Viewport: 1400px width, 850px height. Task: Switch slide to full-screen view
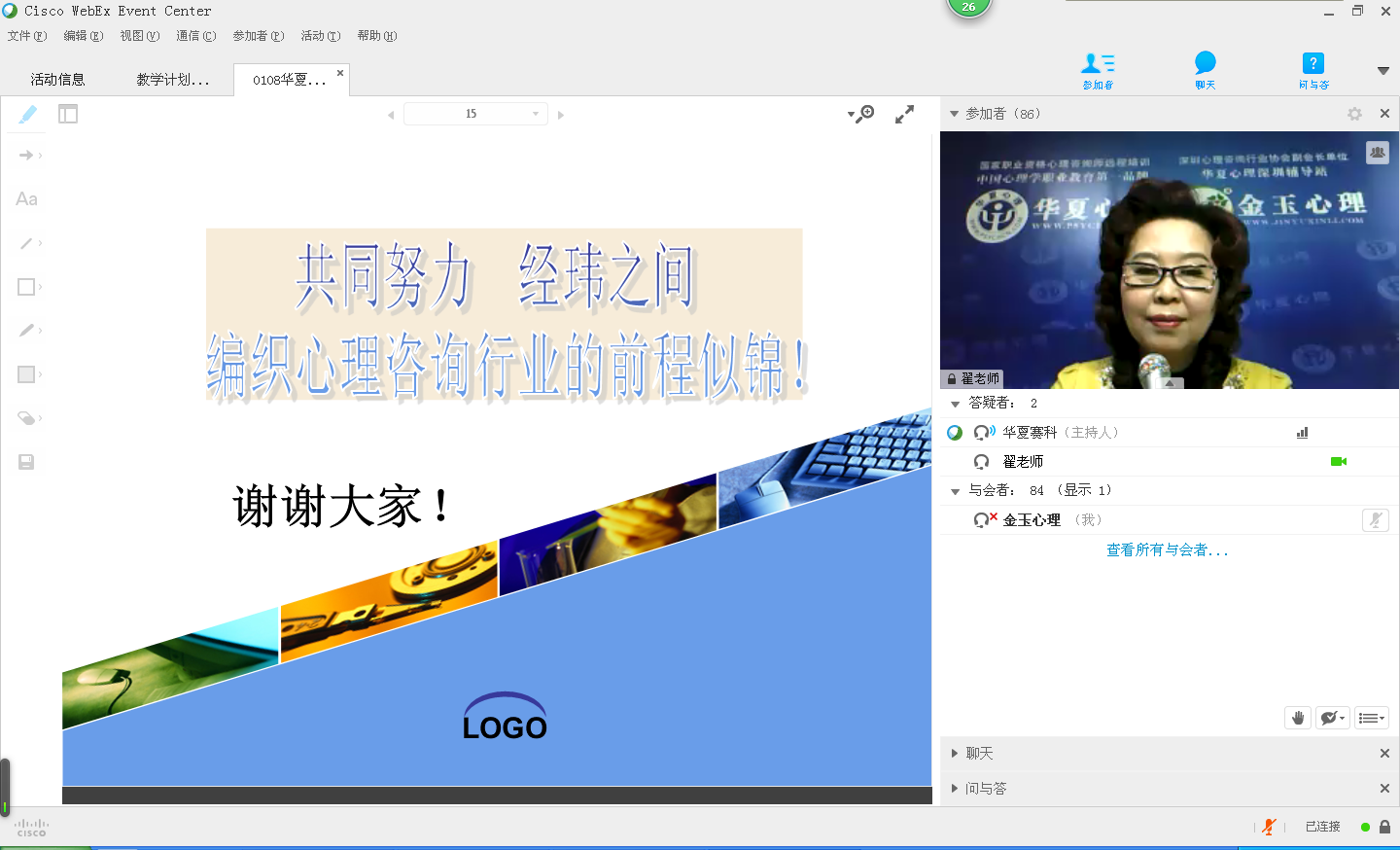click(904, 114)
